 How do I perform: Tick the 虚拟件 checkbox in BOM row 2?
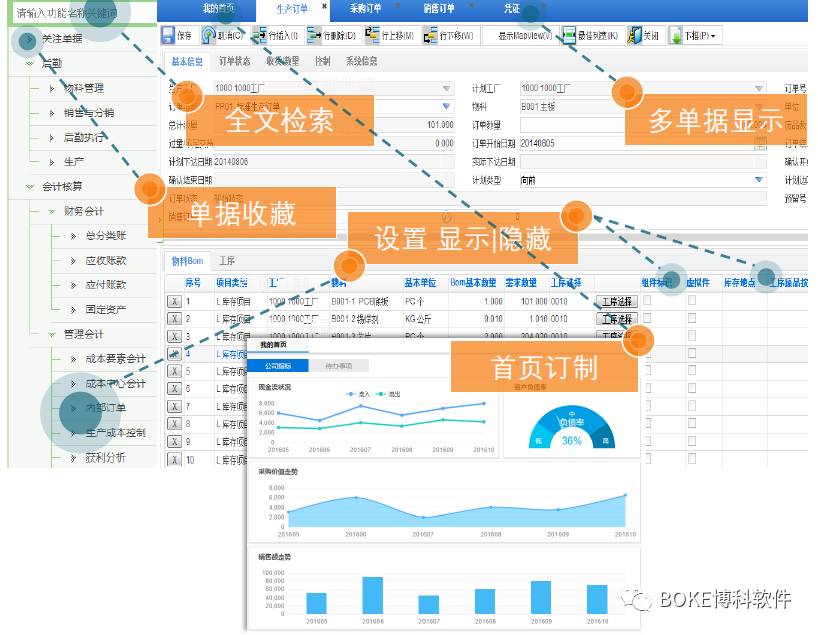point(692,318)
